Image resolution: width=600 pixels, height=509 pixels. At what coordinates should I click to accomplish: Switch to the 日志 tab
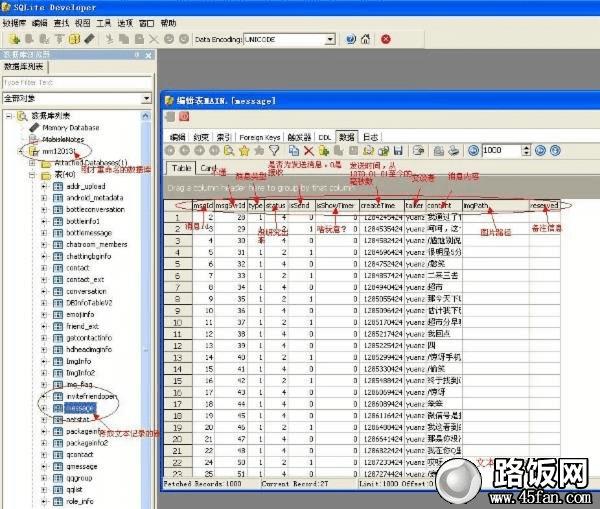click(x=370, y=137)
